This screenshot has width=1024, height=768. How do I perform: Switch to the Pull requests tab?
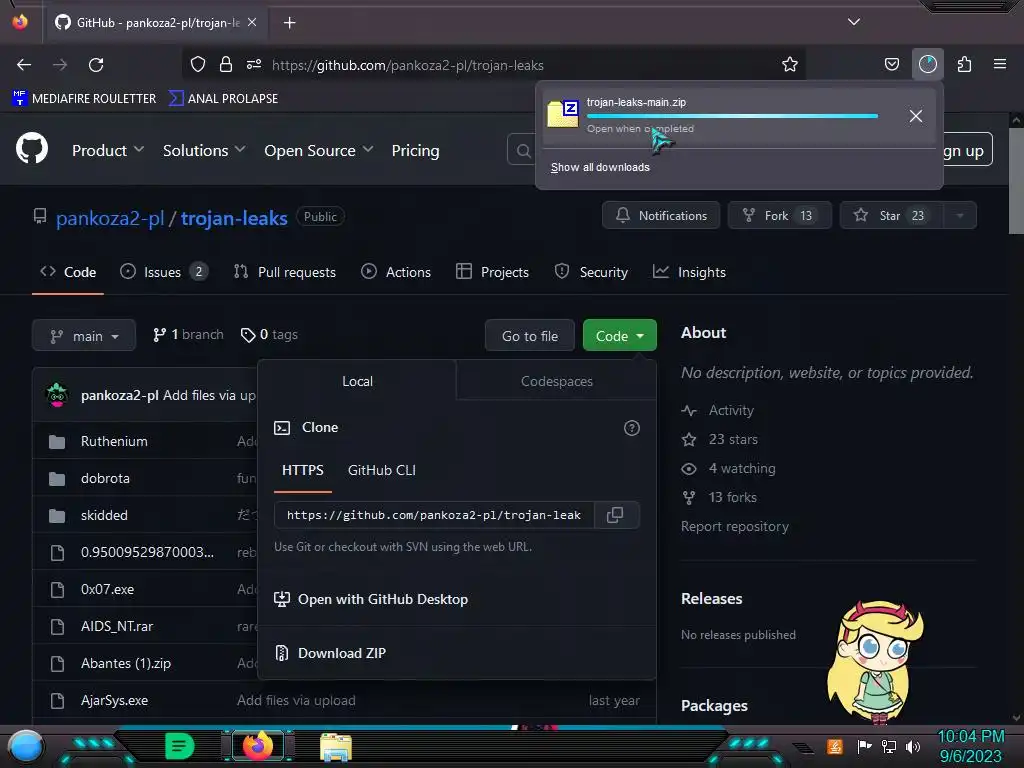(285, 272)
